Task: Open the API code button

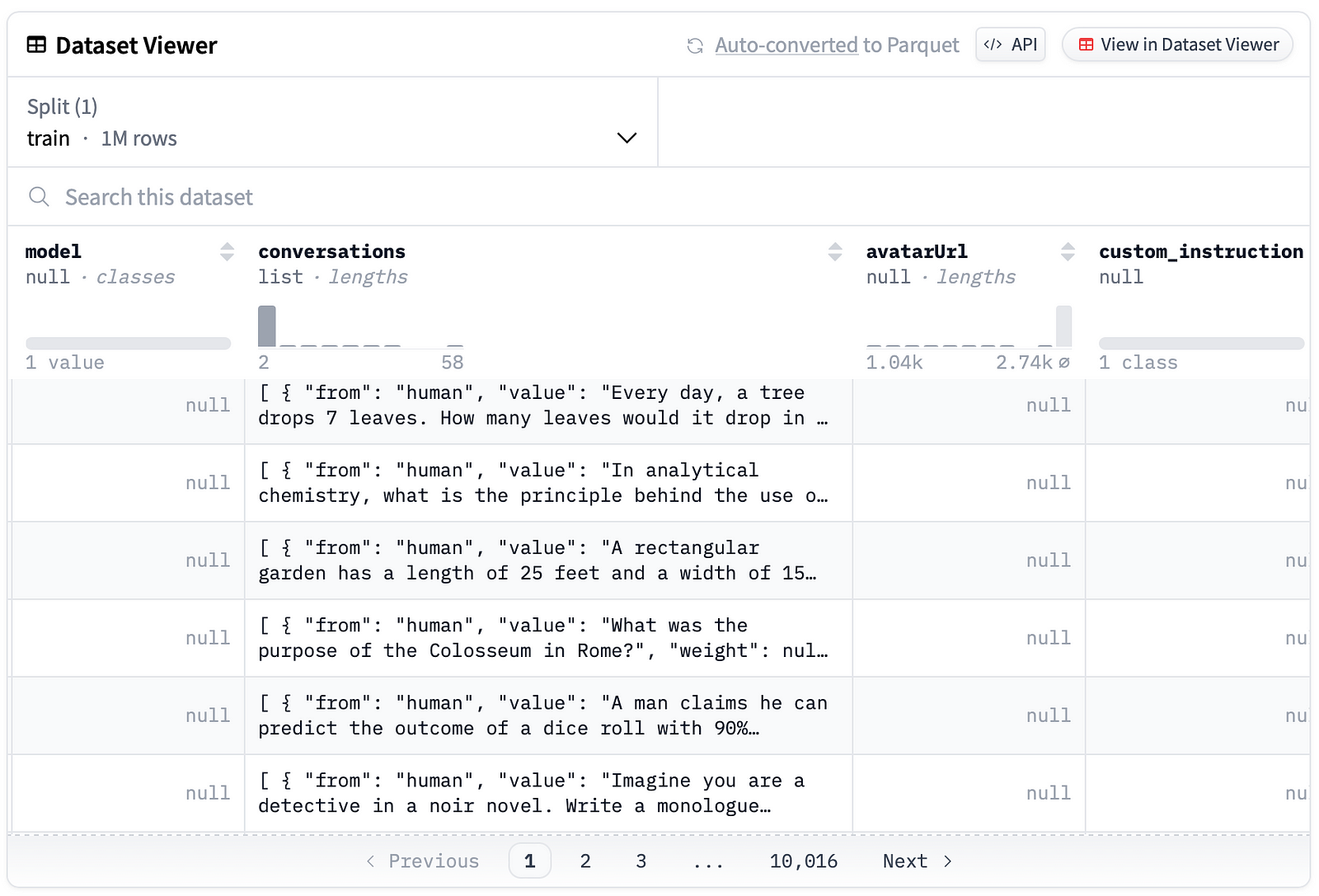Action: click(x=1011, y=45)
